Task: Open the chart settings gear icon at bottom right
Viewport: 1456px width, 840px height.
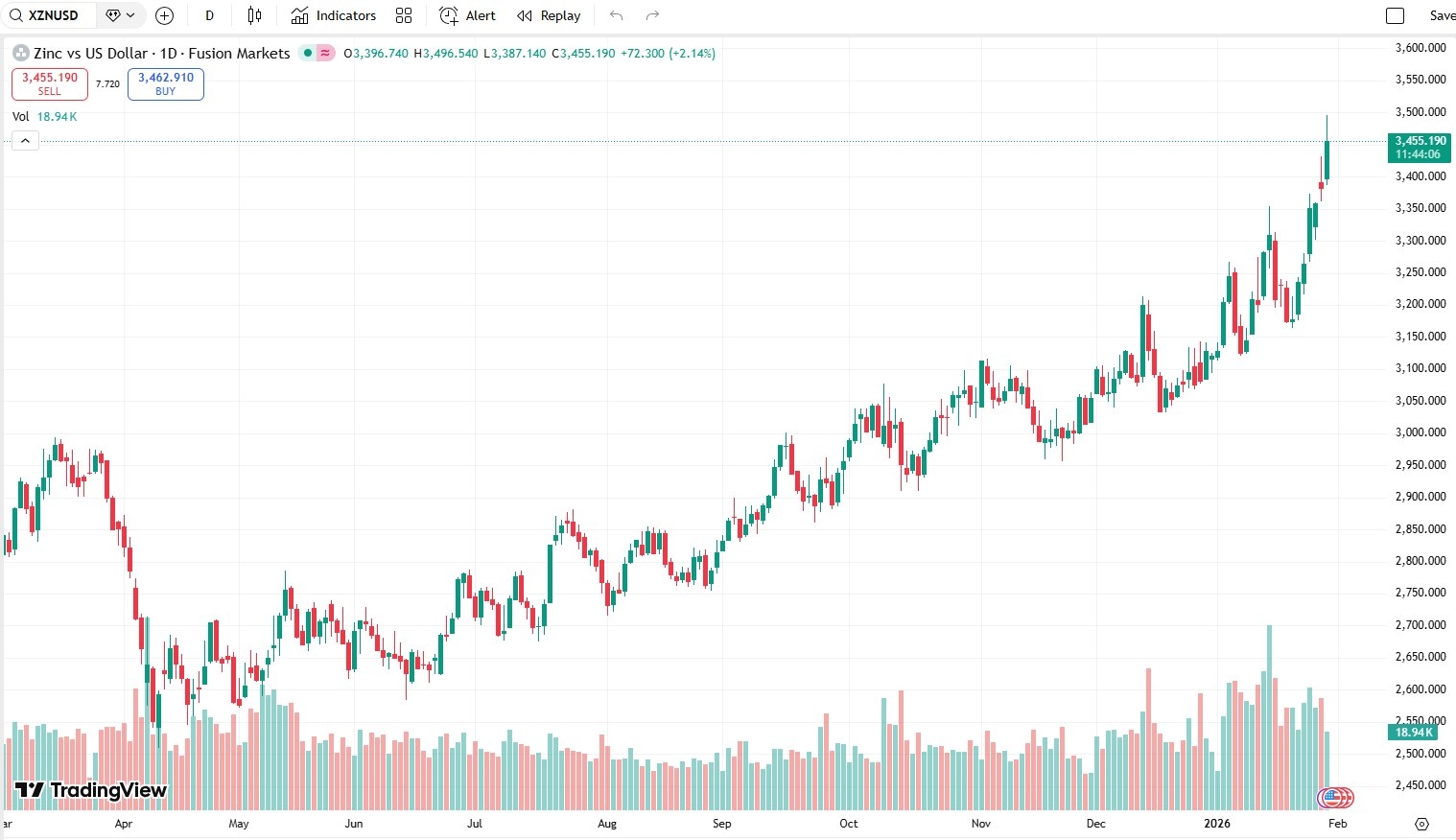Action: 1421,824
